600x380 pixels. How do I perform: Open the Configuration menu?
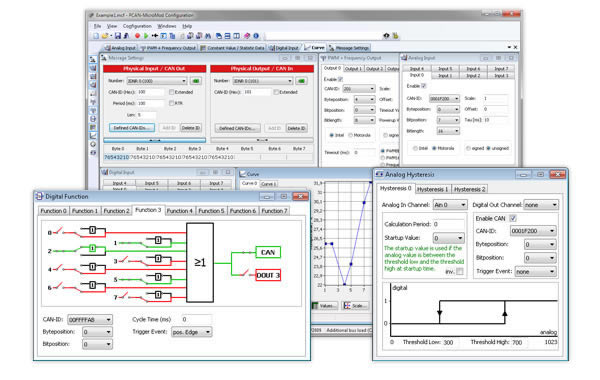137,26
